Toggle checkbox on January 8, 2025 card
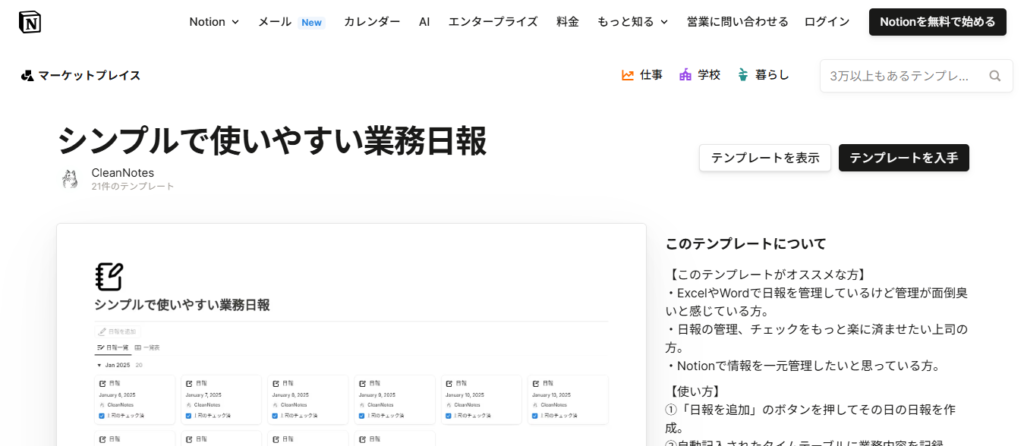 point(275,415)
